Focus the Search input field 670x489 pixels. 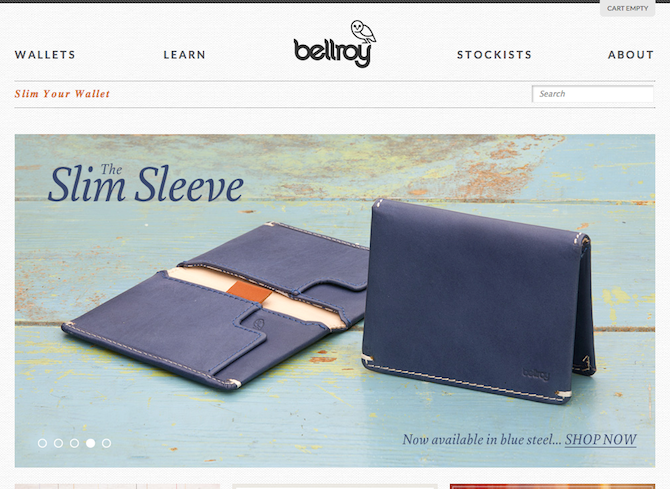point(593,94)
